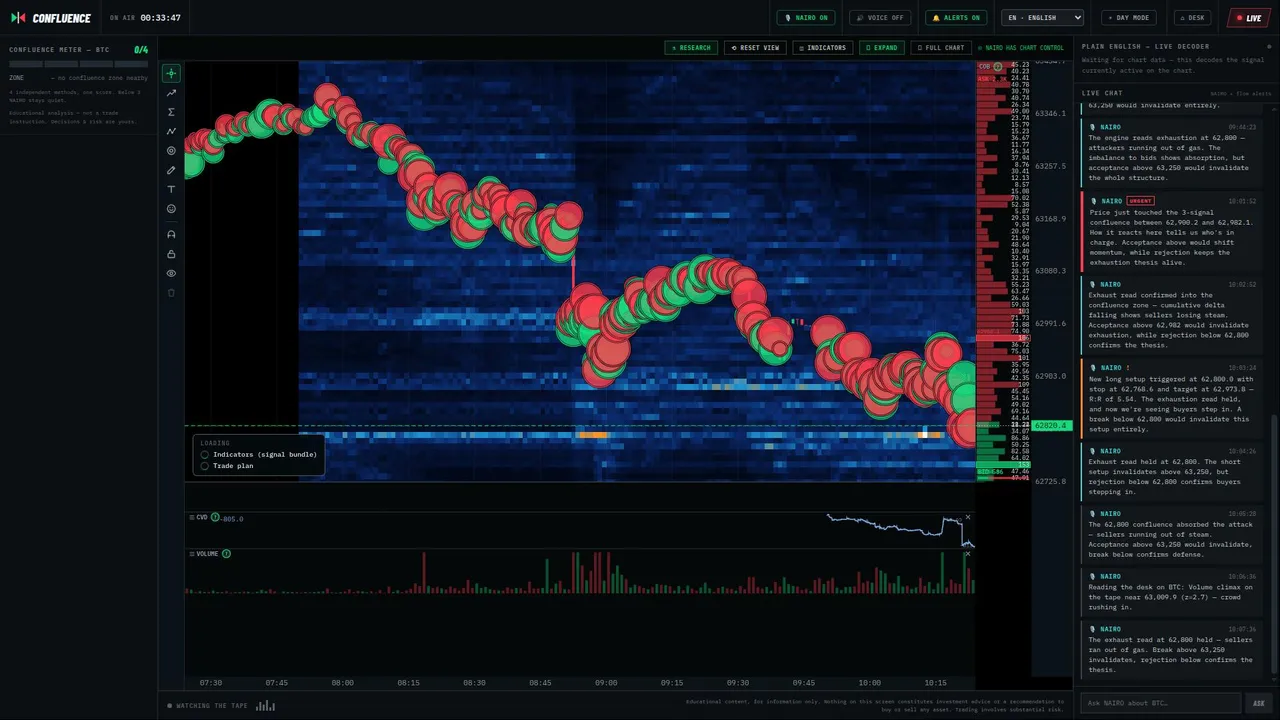Image resolution: width=1280 pixels, height=720 pixels.
Task: Switch to Day Mode
Action: point(1128,17)
